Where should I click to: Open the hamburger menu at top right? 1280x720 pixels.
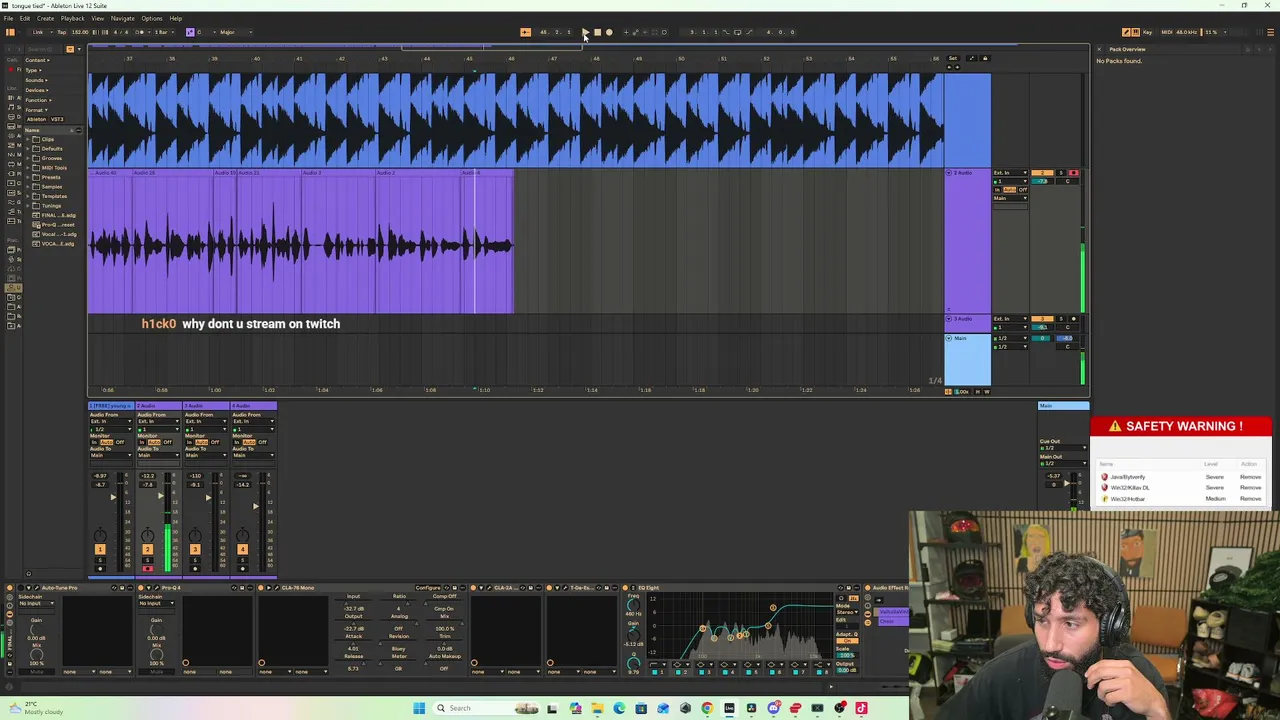point(1270,32)
